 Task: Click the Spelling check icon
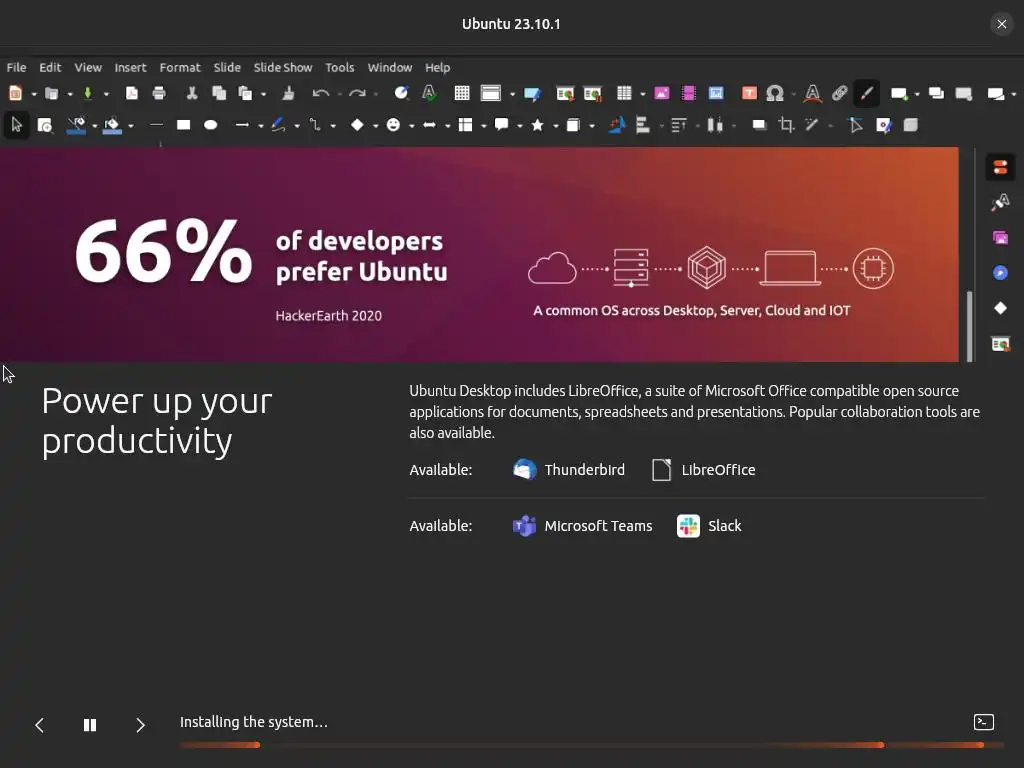tap(429, 93)
